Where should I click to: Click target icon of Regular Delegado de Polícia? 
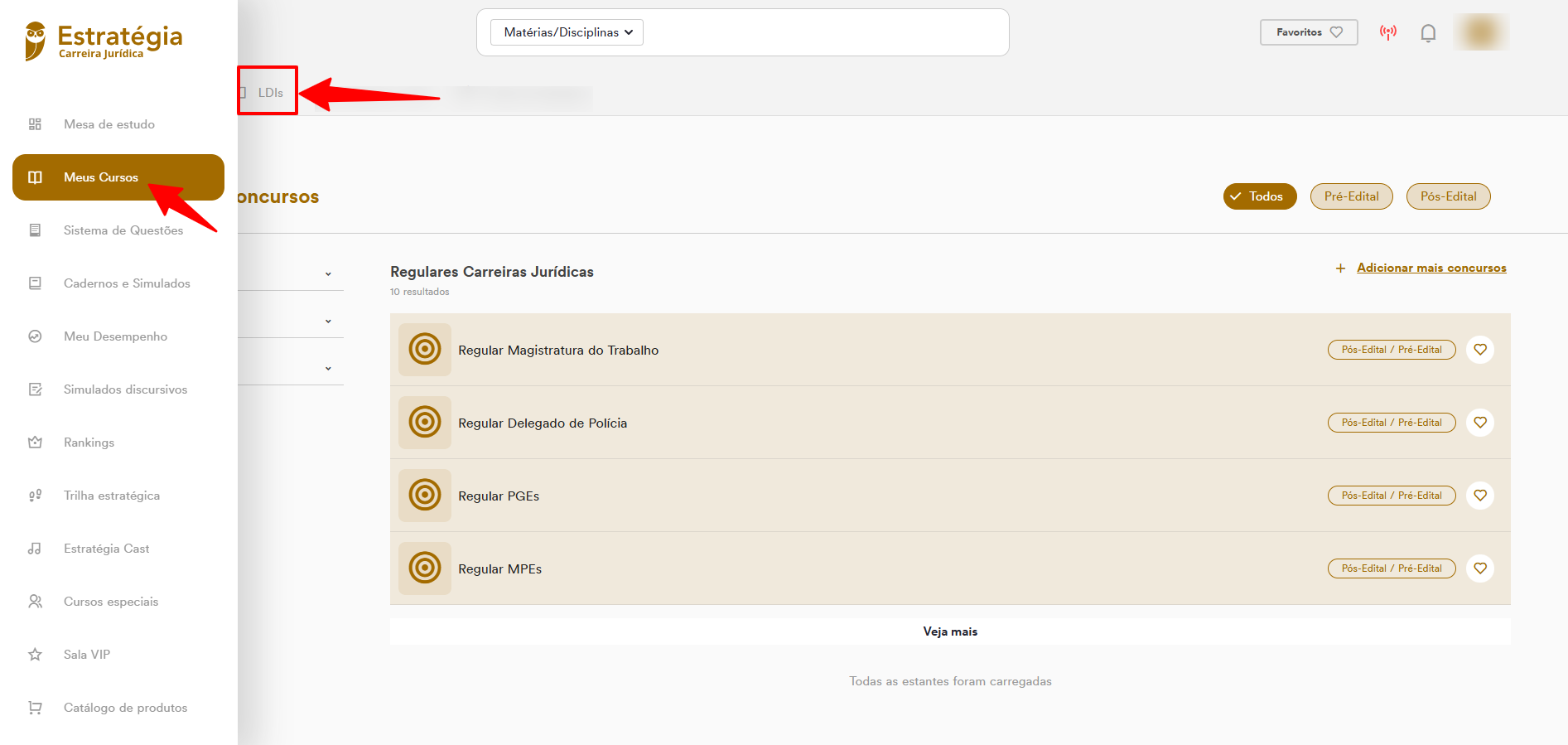pos(425,423)
